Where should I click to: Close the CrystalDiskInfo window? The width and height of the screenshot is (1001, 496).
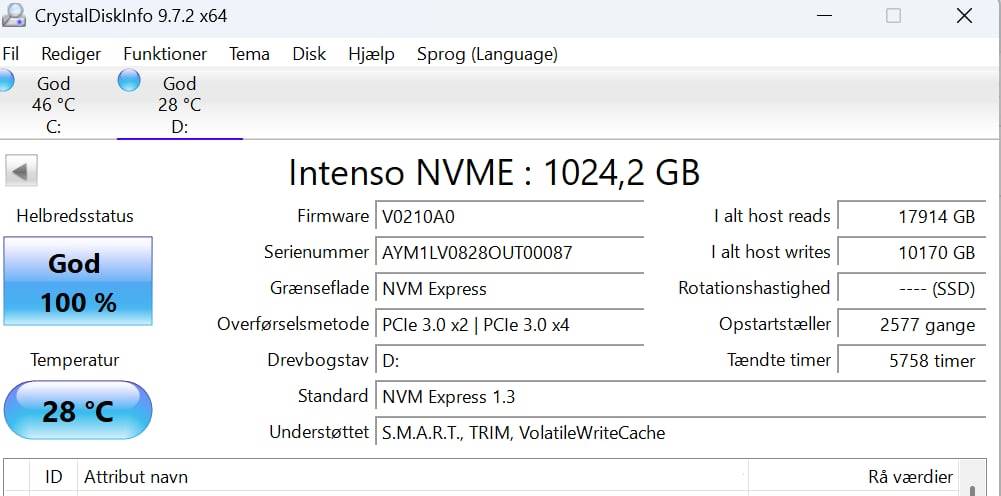964,16
